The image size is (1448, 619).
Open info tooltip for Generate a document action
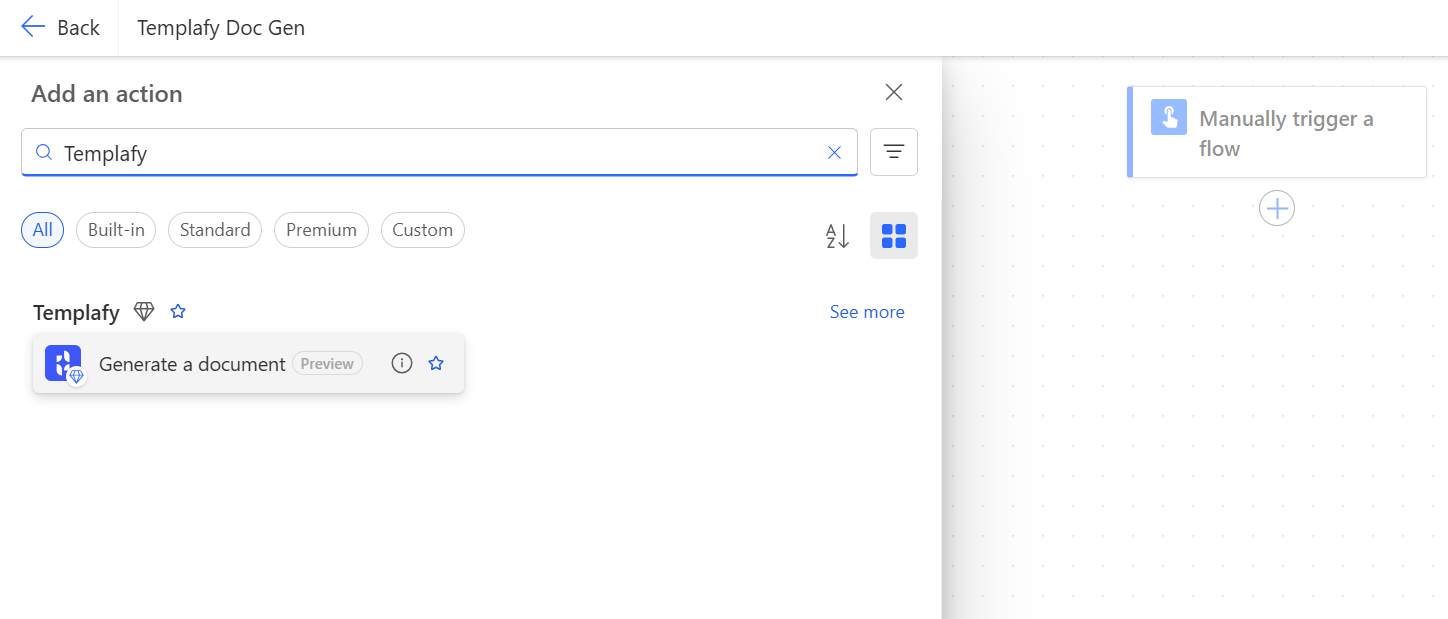[402, 363]
